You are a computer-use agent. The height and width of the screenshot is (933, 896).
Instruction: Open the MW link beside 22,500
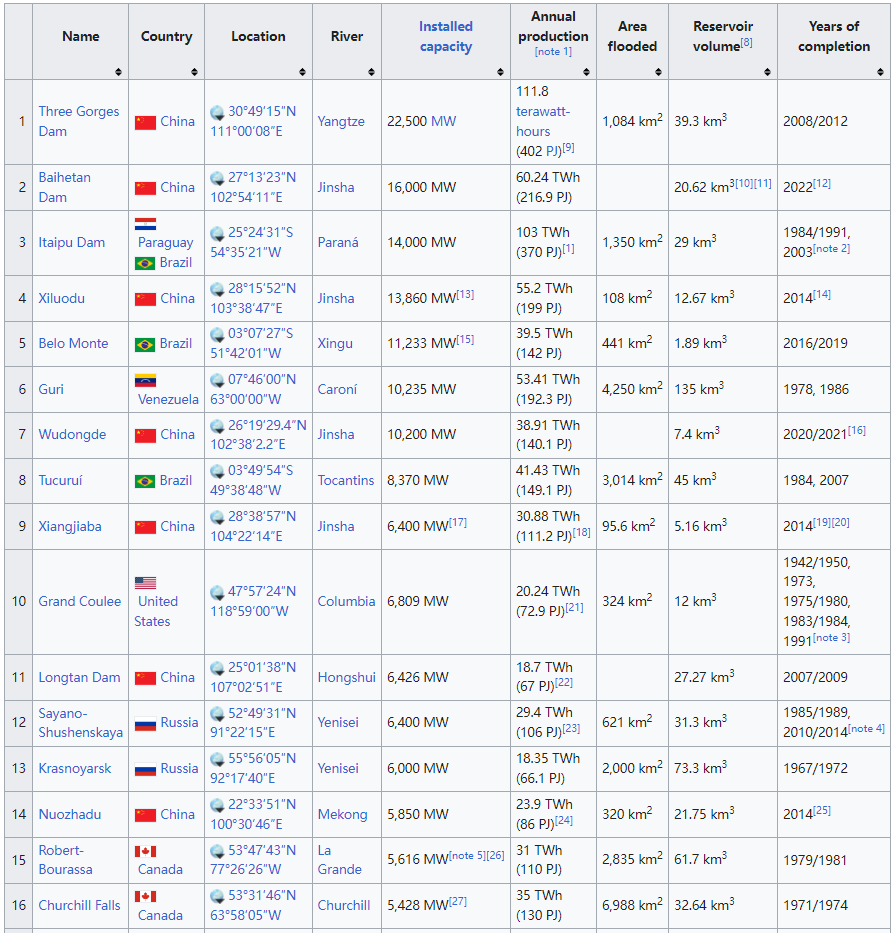pyautogui.click(x=443, y=121)
